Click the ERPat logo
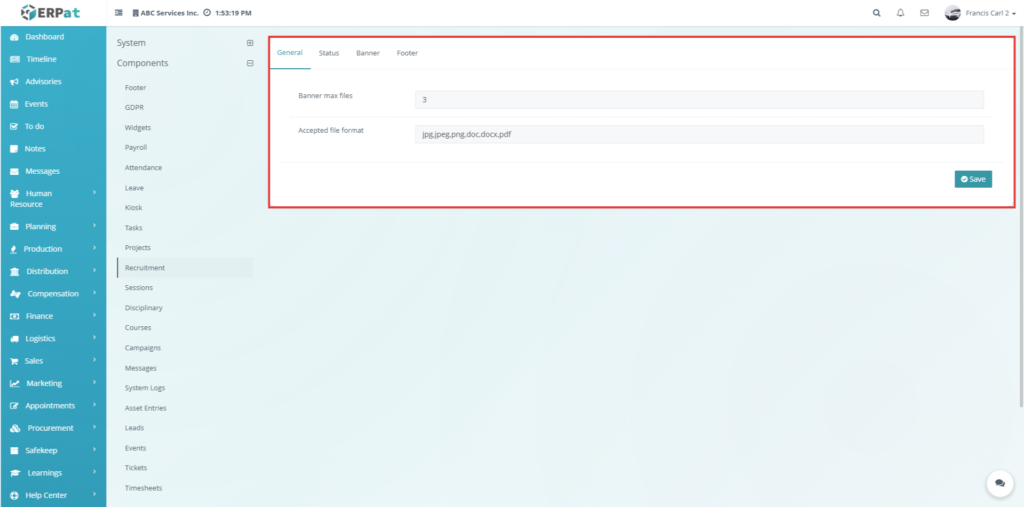The image size is (1024, 507). [52, 12]
